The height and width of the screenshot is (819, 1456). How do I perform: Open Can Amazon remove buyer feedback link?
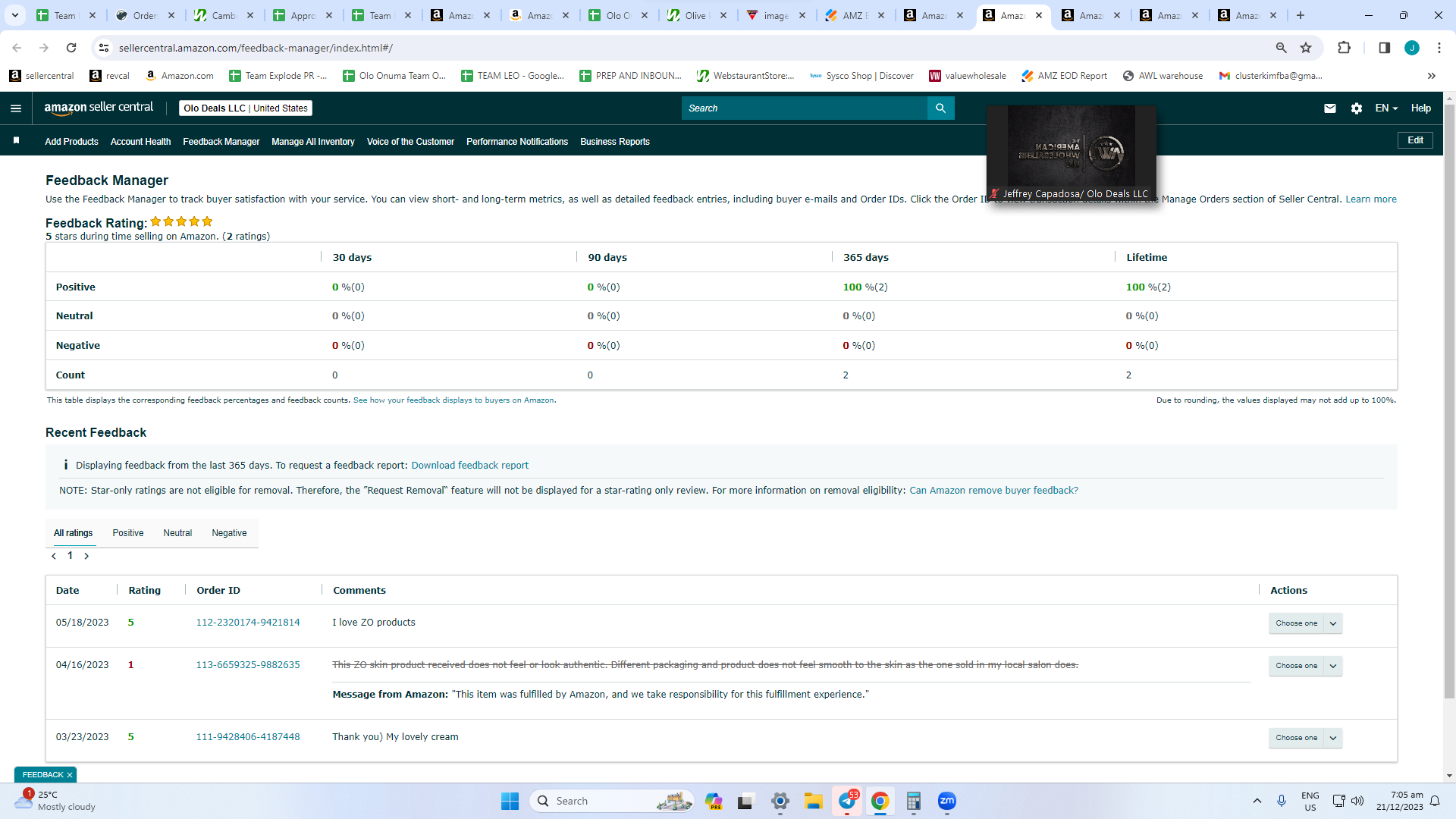(993, 491)
